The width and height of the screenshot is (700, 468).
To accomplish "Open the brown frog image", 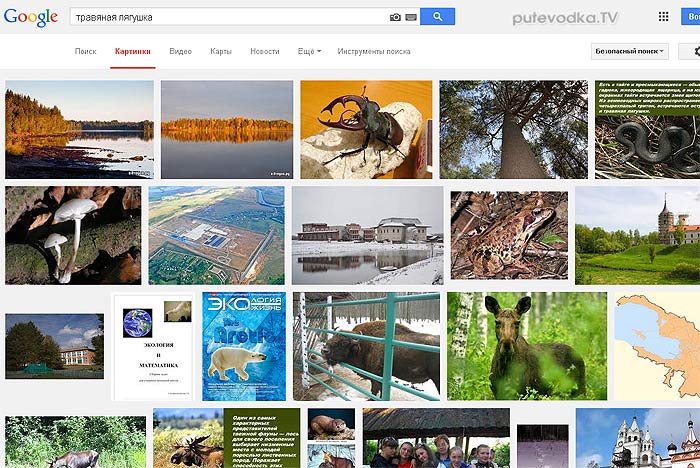I will click(509, 235).
